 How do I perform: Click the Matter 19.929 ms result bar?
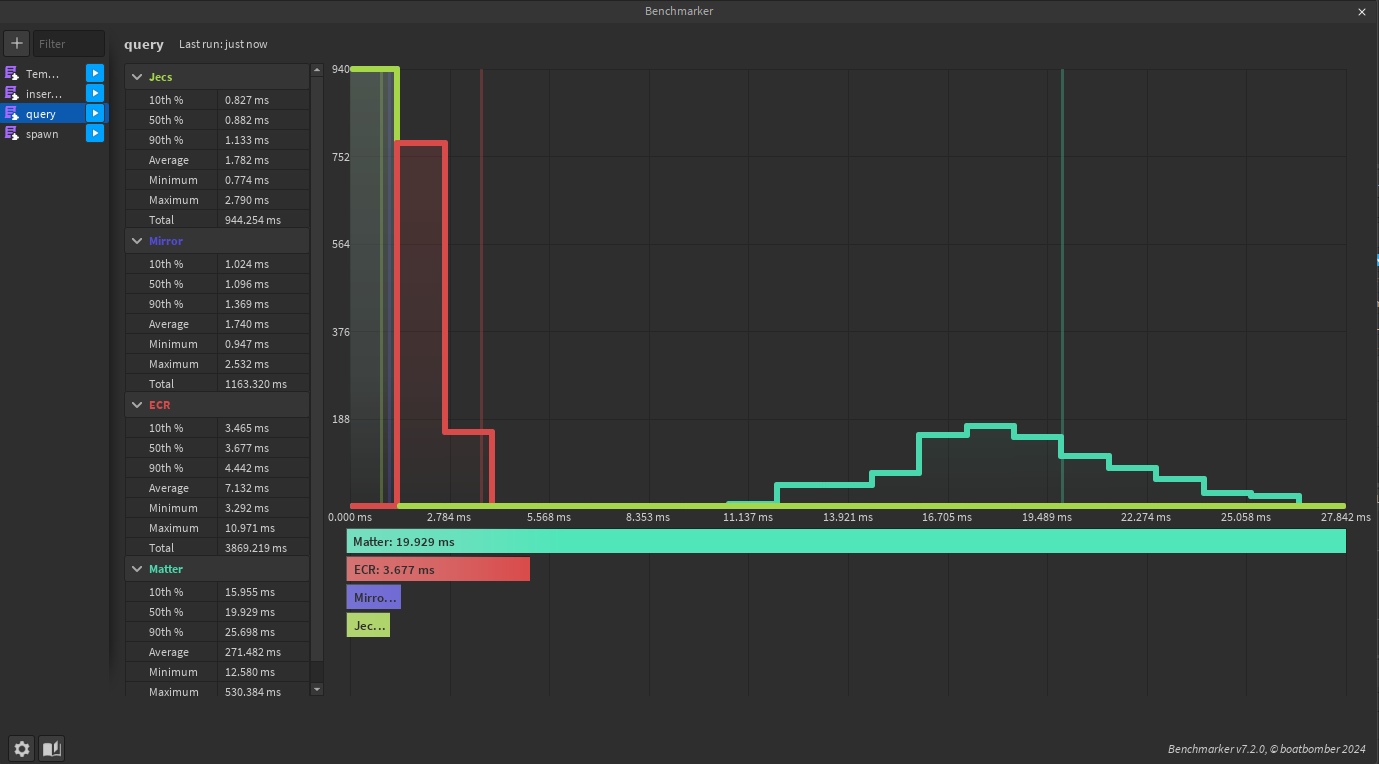point(845,541)
